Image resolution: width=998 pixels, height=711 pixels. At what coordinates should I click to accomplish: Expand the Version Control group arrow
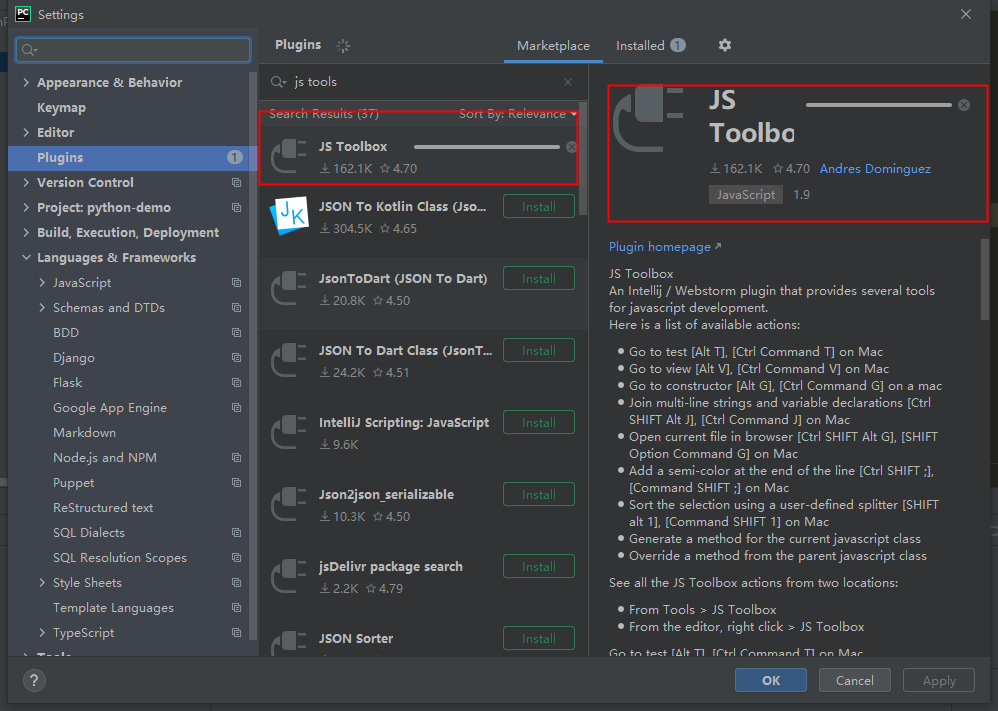(x=26, y=183)
